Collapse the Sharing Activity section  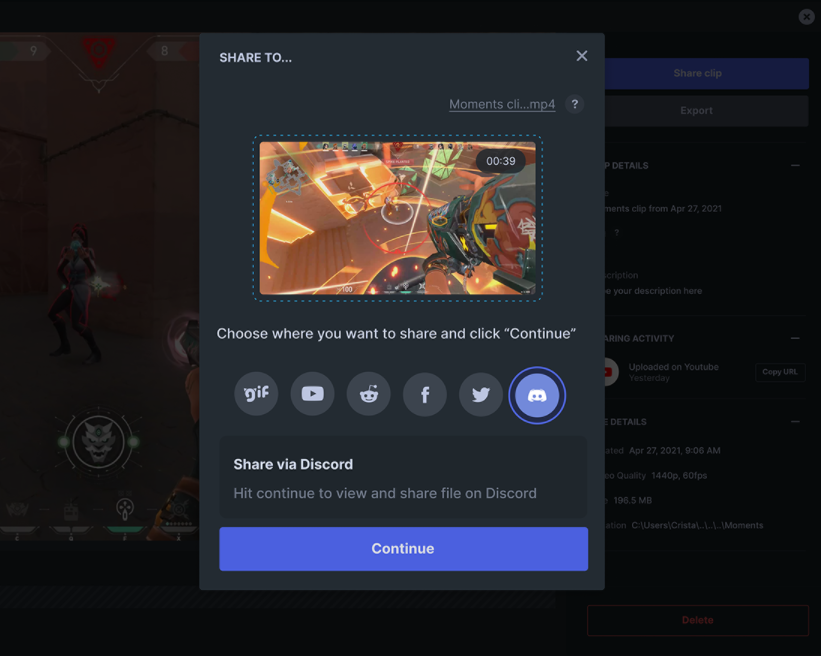coord(795,338)
